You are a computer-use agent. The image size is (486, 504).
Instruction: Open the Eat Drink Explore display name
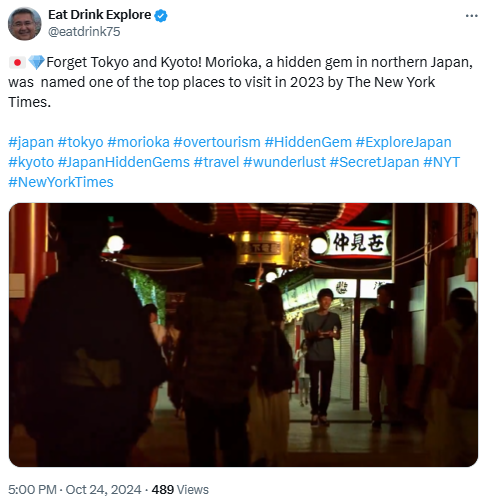click(99, 15)
